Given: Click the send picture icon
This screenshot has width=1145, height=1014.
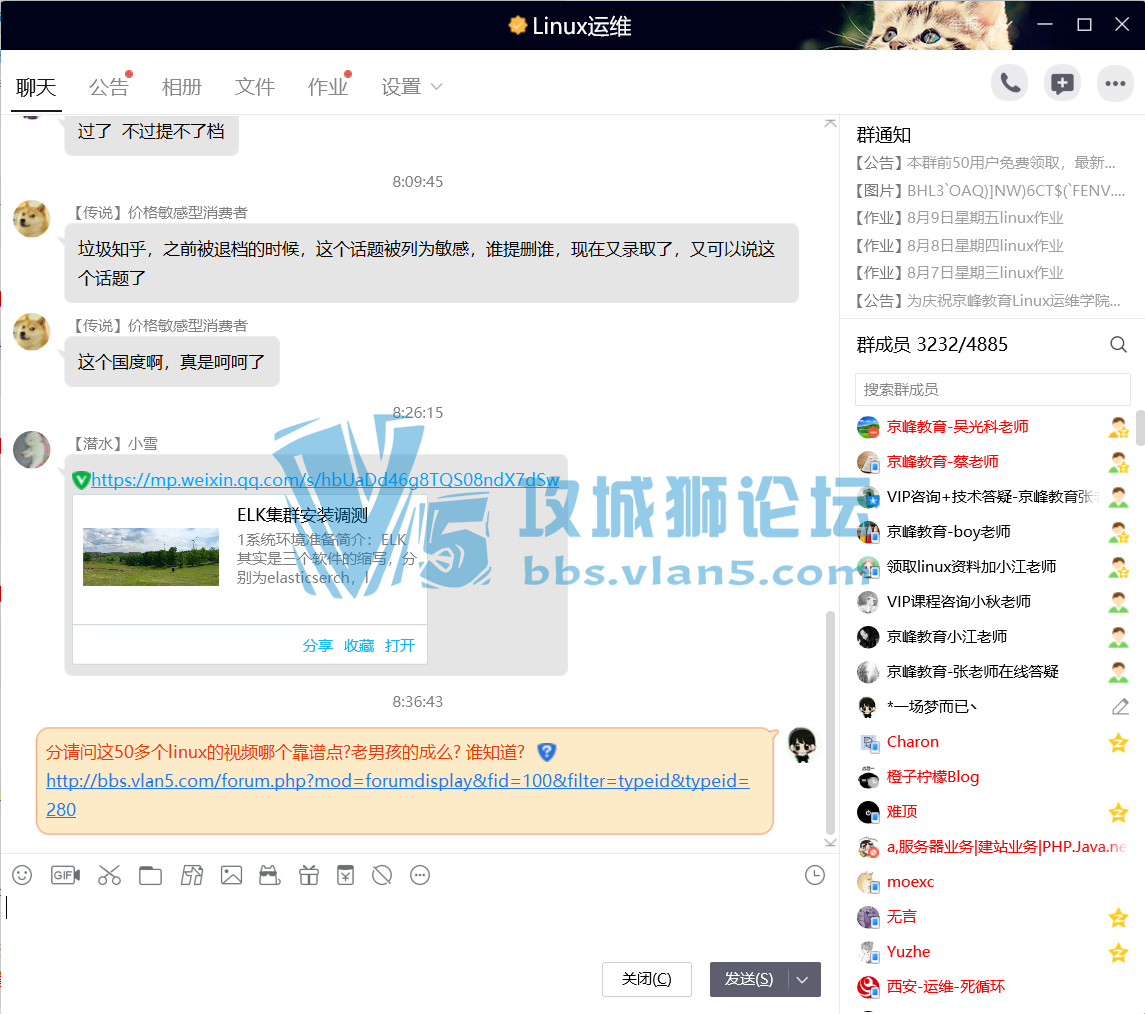Looking at the screenshot, I should 231,875.
